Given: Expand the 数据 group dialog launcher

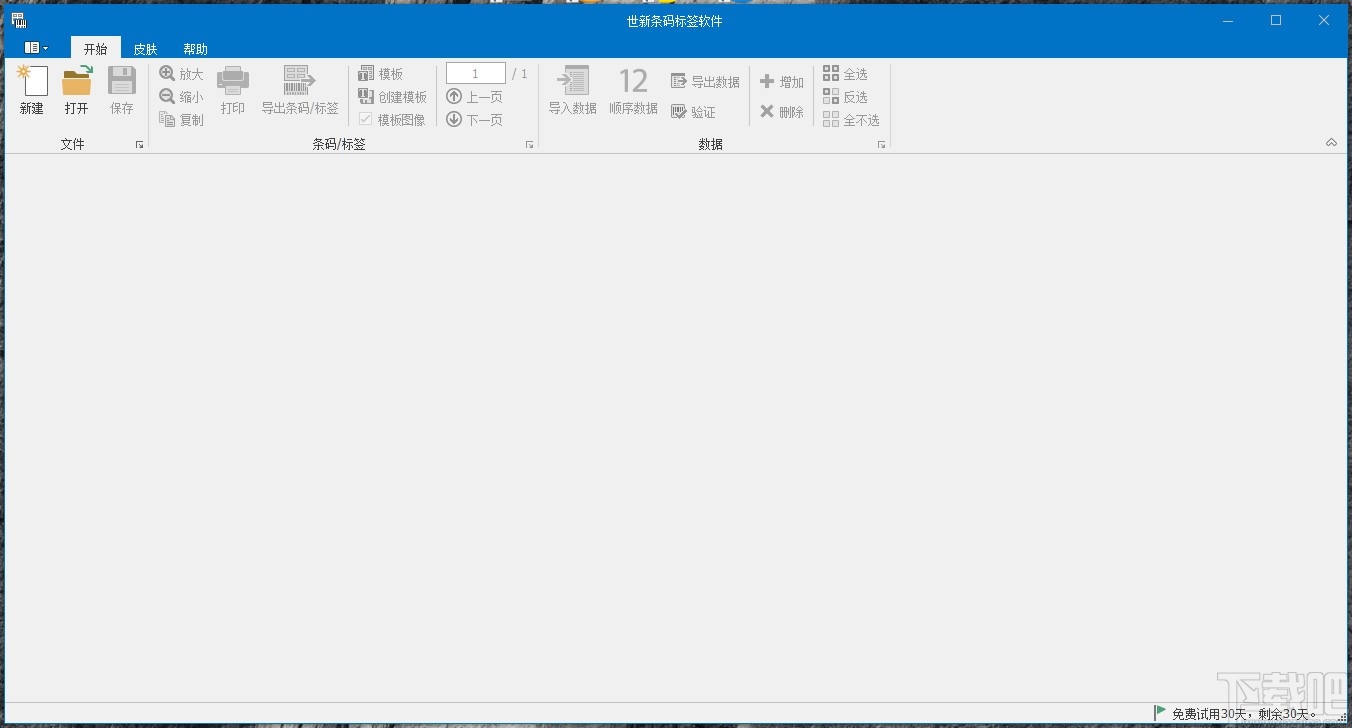Looking at the screenshot, I should click(881, 144).
